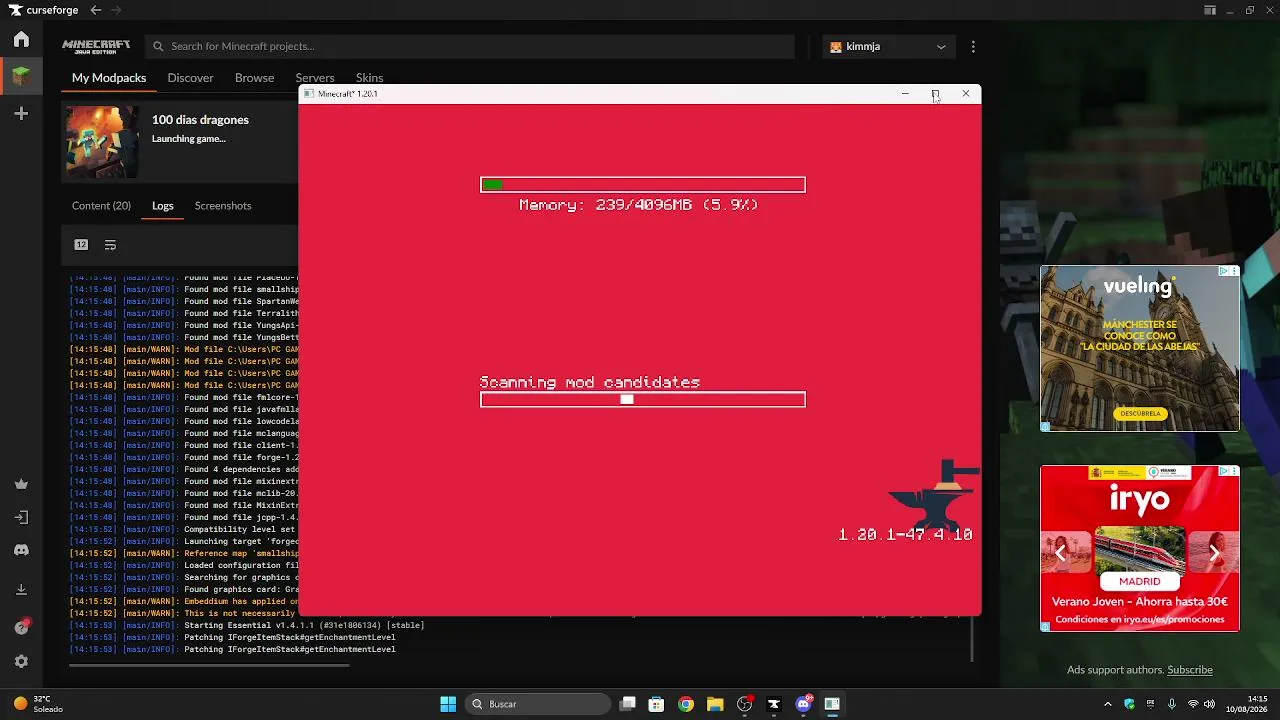Open Microsoft Store from the taskbar
This screenshot has width=1280, height=720.
point(657,704)
